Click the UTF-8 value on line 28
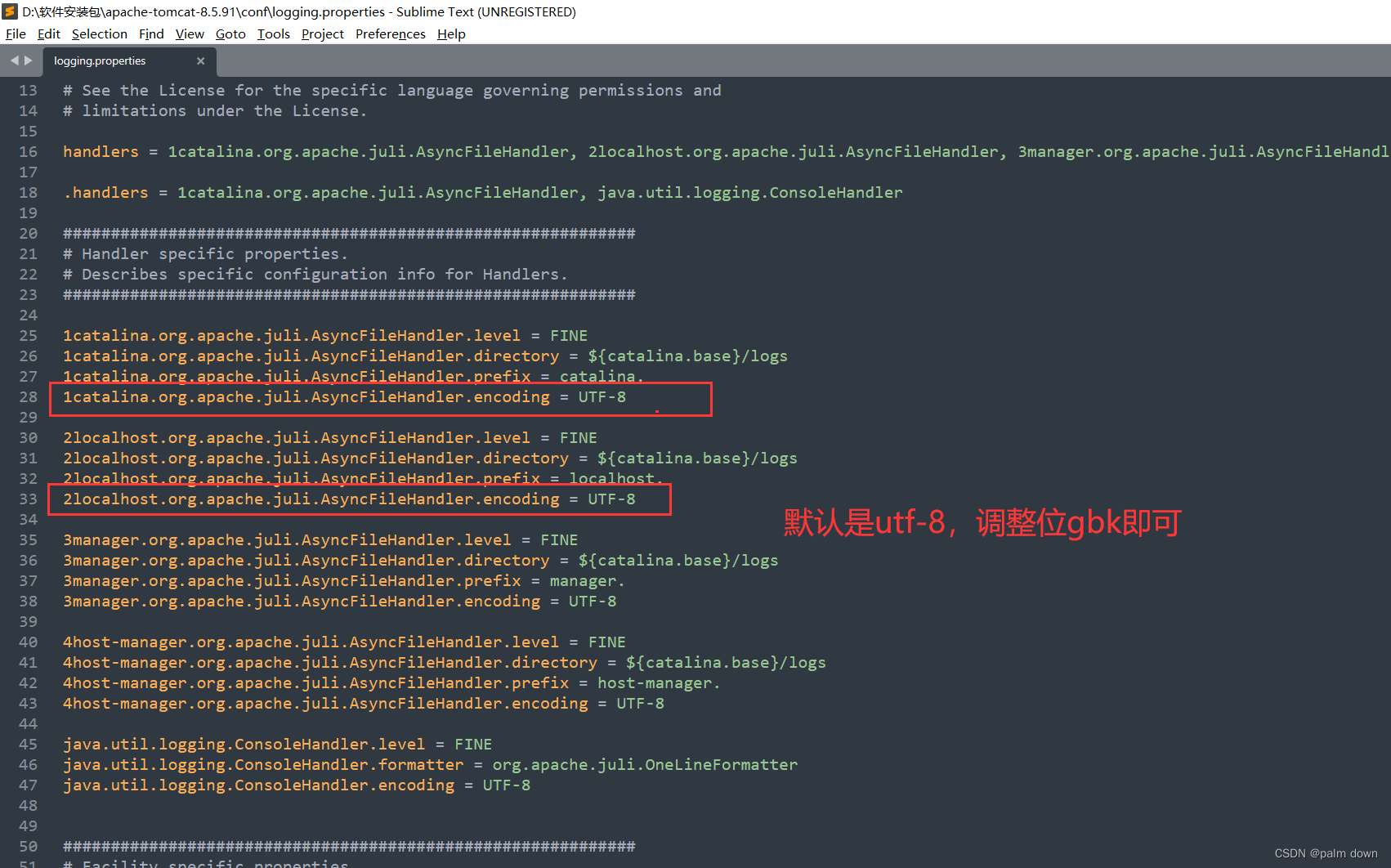 click(602, 396)
